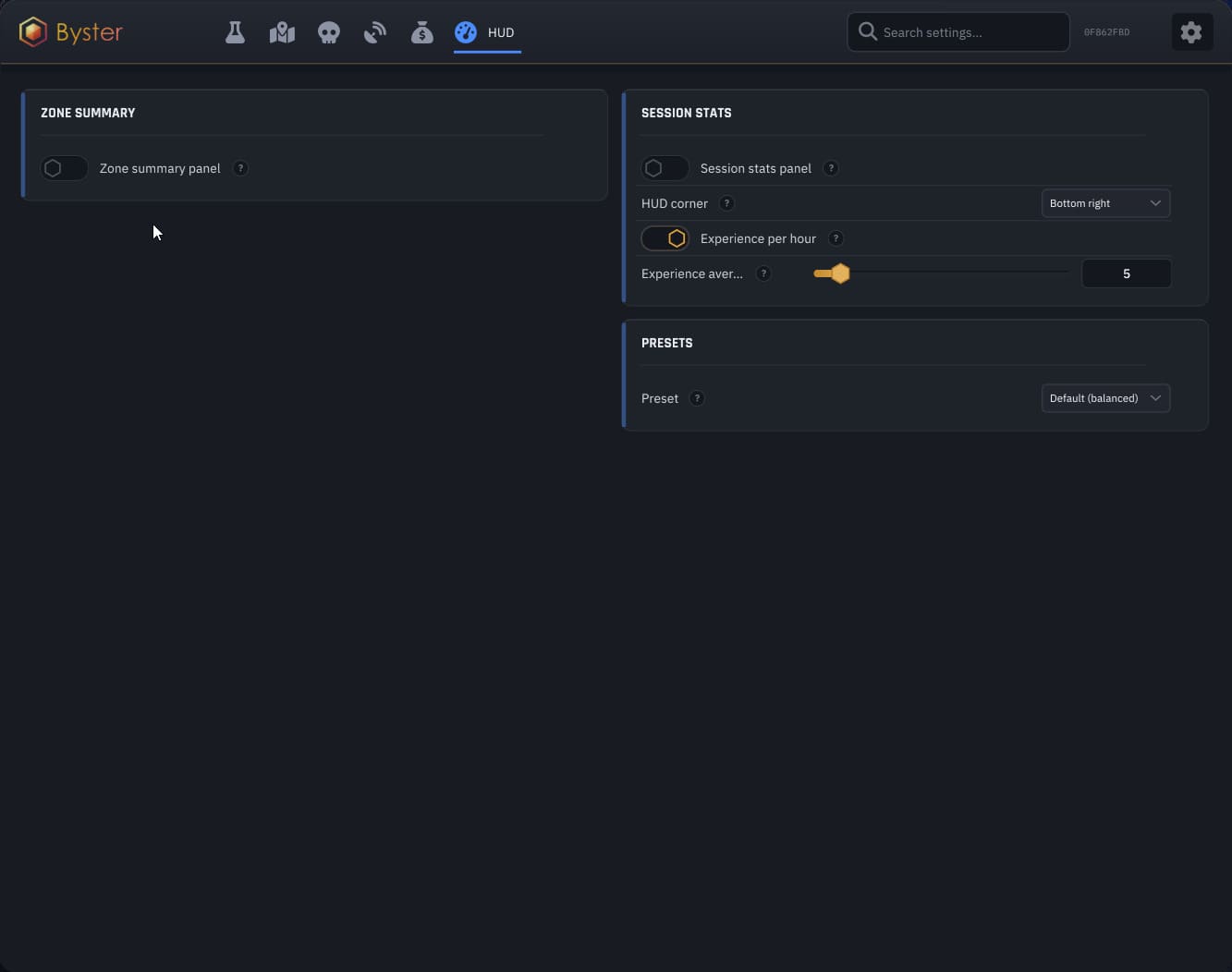Toggle the Experience per hour switch
The width and height of the screenshot is (1232, 972).
[665, 238]
